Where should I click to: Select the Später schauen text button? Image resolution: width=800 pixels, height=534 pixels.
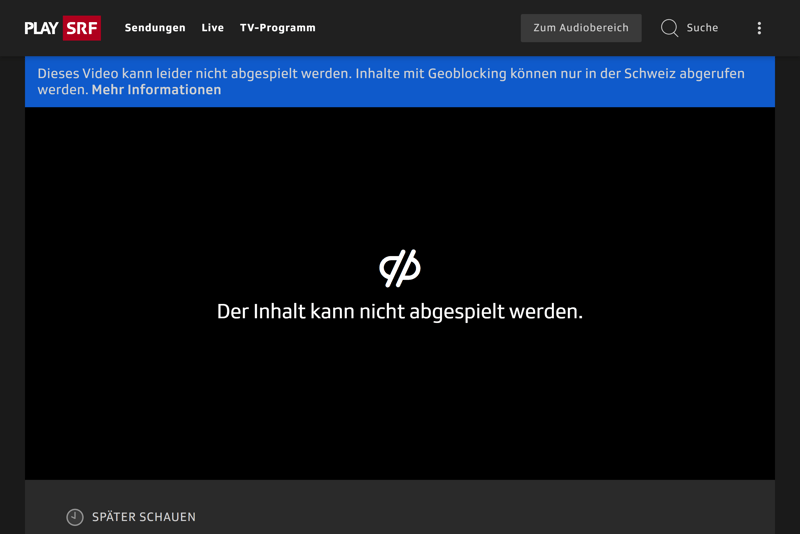[144, 517]
